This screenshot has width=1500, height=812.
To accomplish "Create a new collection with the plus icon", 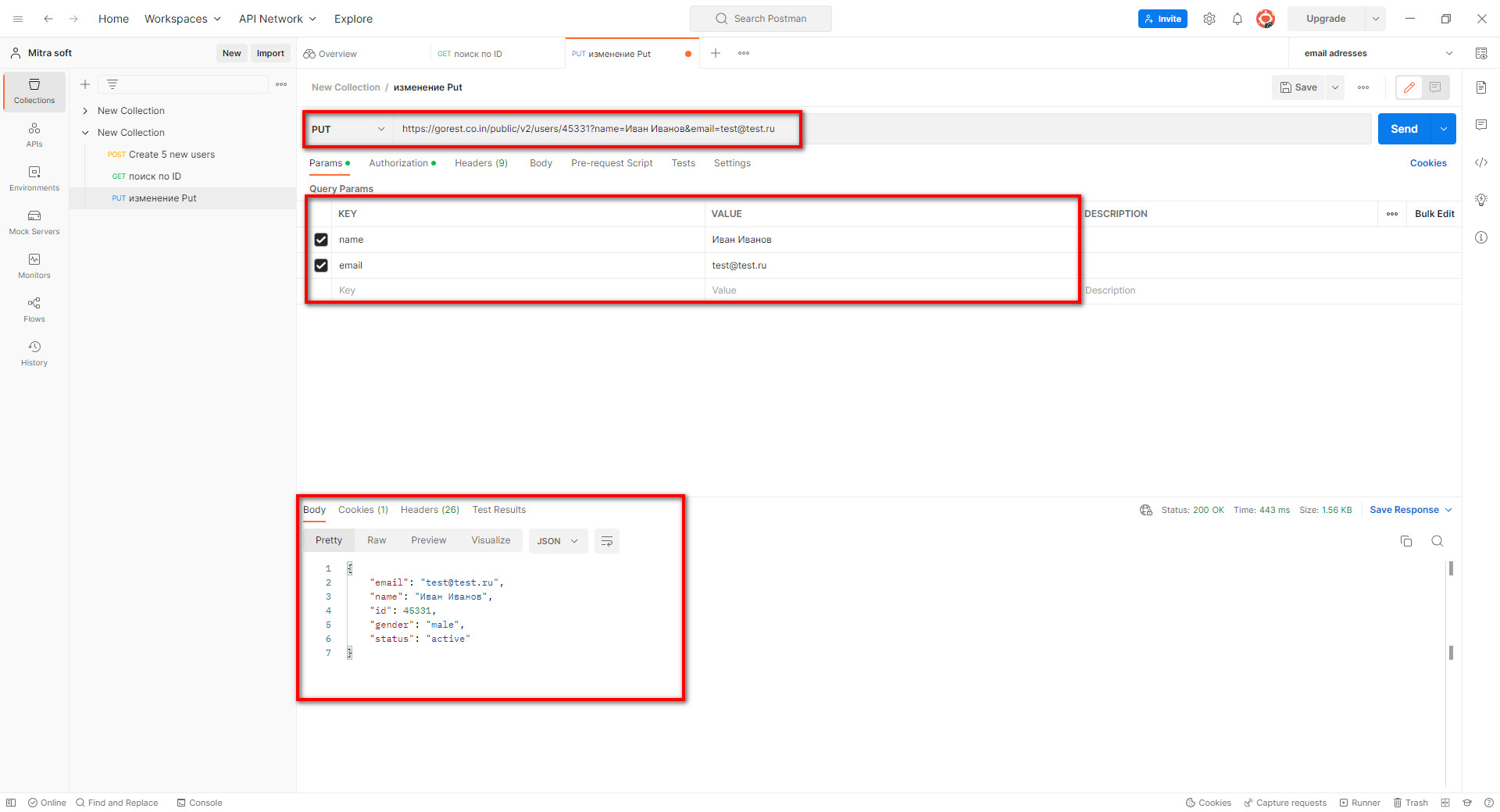I will [x=85, y=84].
